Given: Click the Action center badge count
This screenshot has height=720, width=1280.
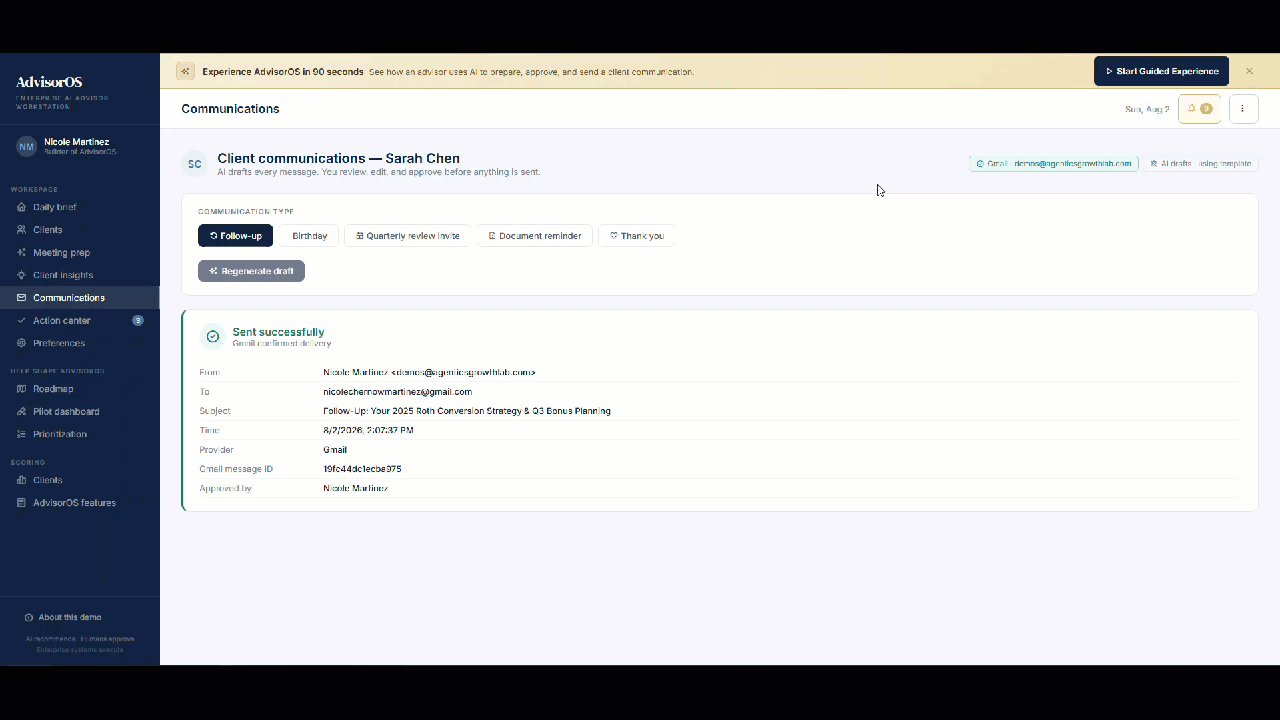Looking at the screenshot, I should click(138, 321).
